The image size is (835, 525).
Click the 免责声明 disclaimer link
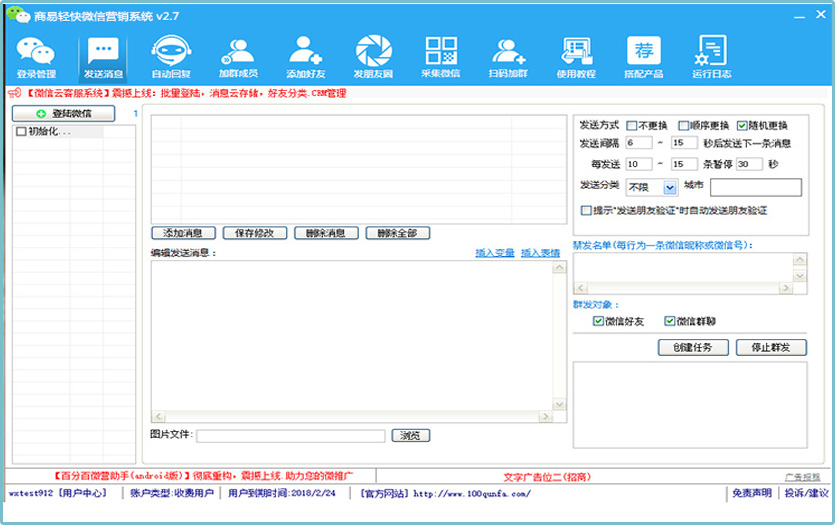(751, 493)
